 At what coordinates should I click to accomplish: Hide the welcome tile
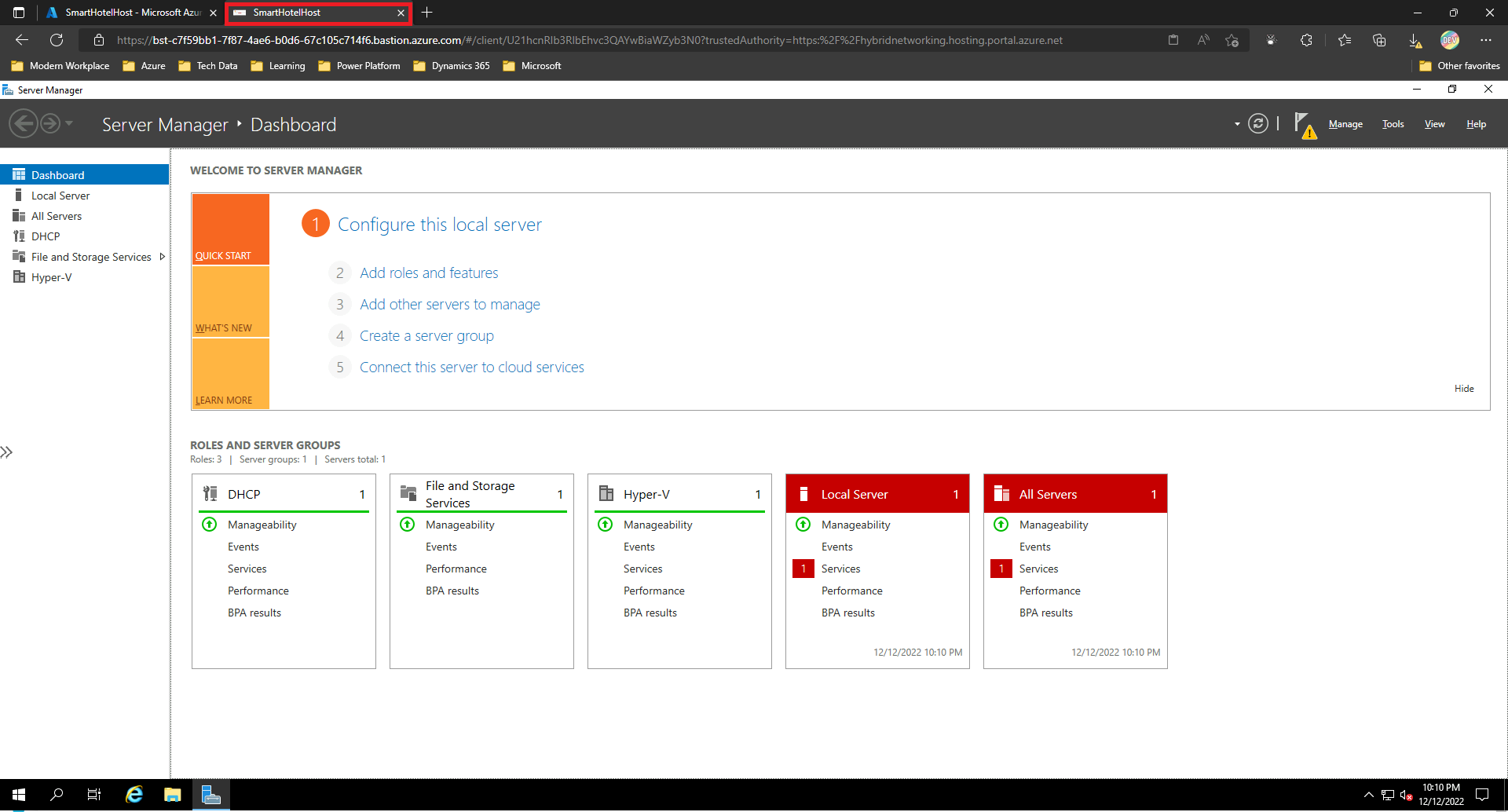pos(1464,389)
